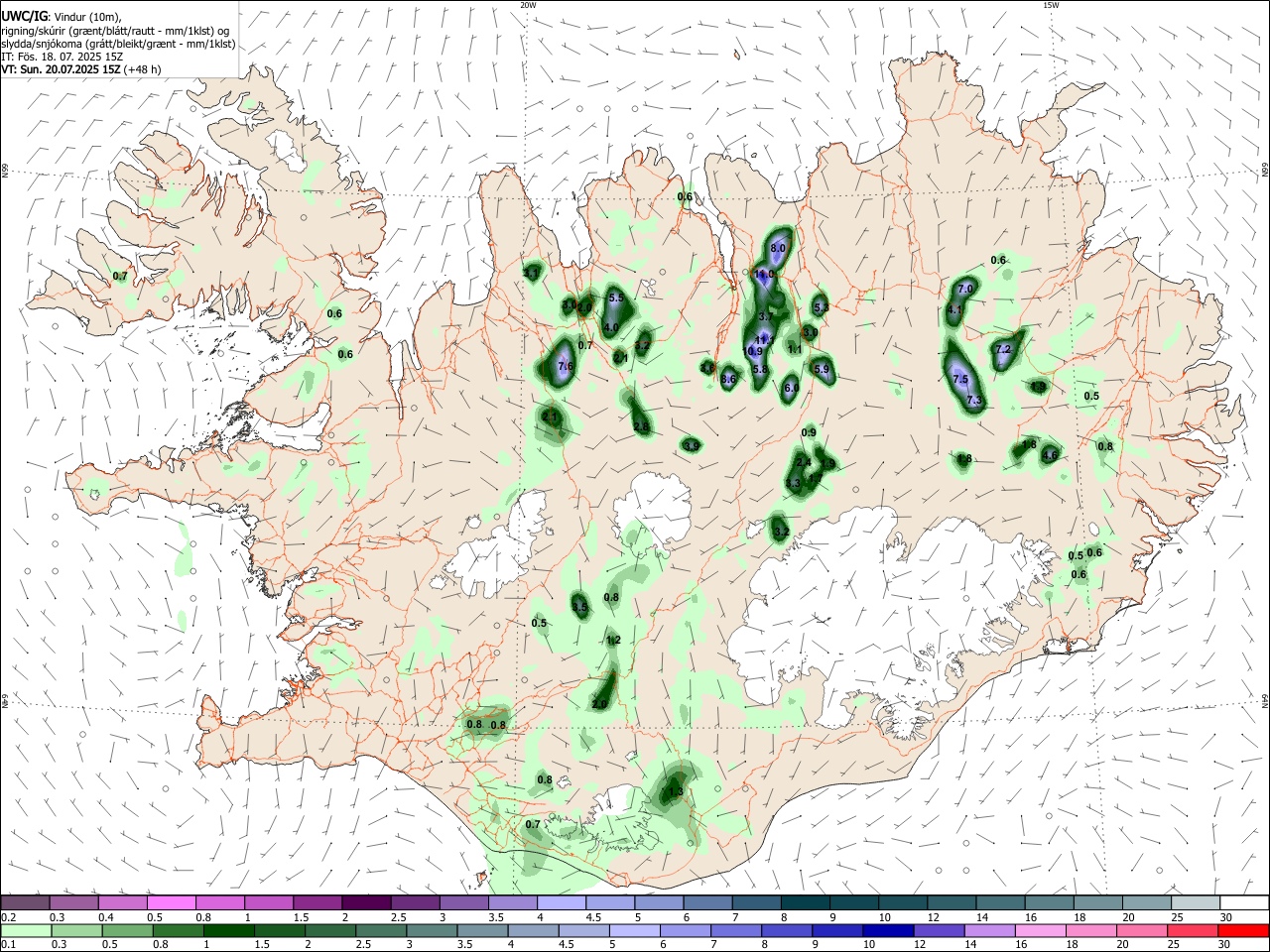Image resolution: width=1270 pixels, height=952 pixels.
Task: Click the 5.5 precipitation value on map
Action: click(615, 297)
